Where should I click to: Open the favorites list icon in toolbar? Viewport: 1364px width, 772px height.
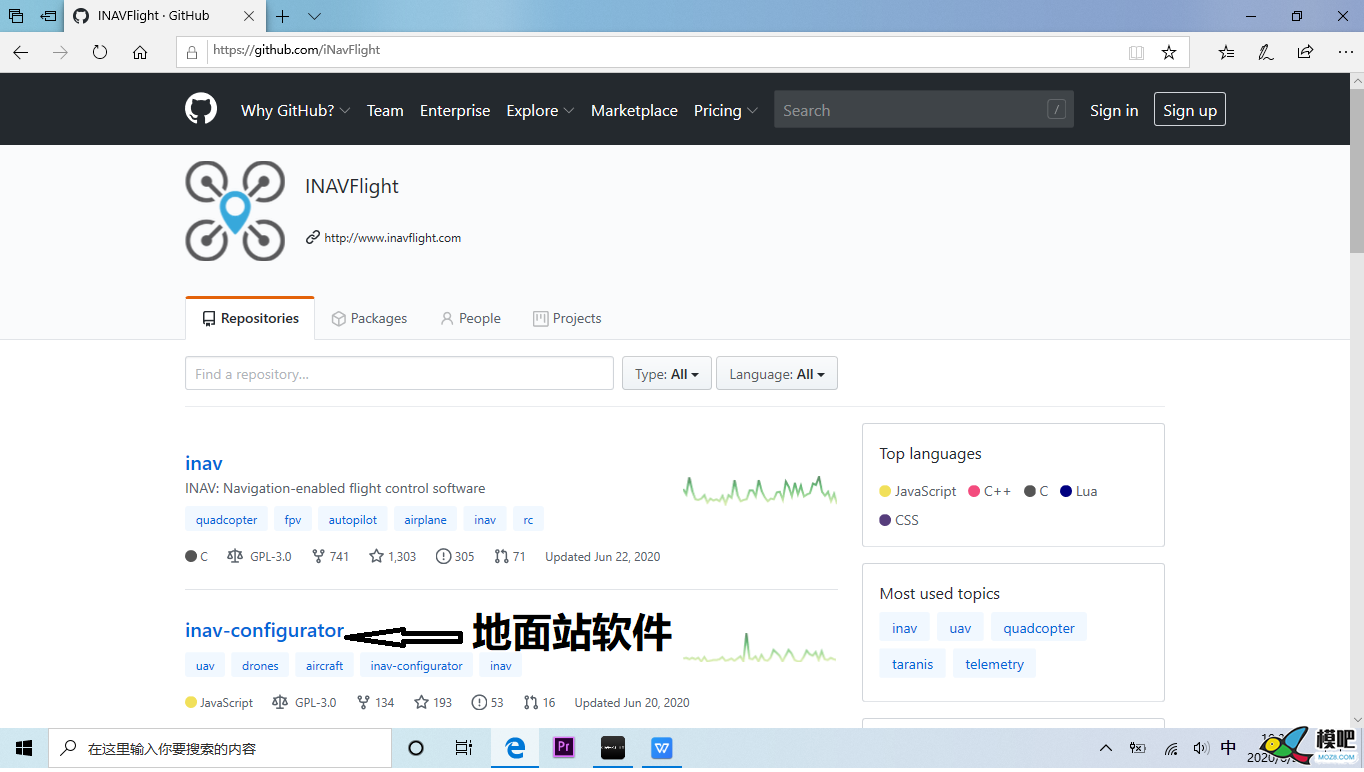click(1227, 52)
